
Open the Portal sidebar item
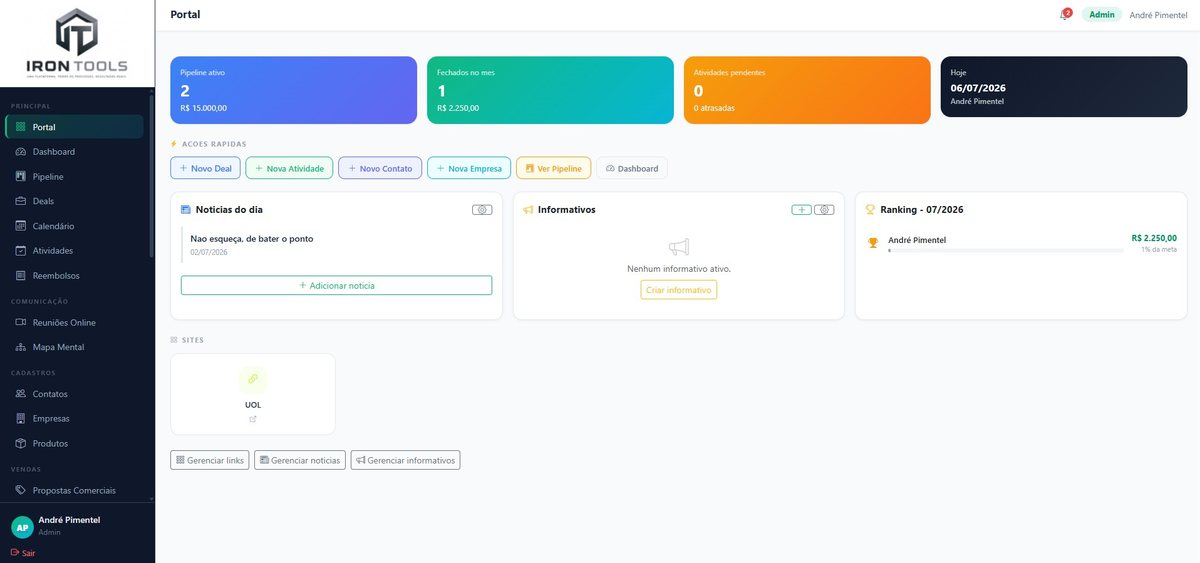coord(74,127)
